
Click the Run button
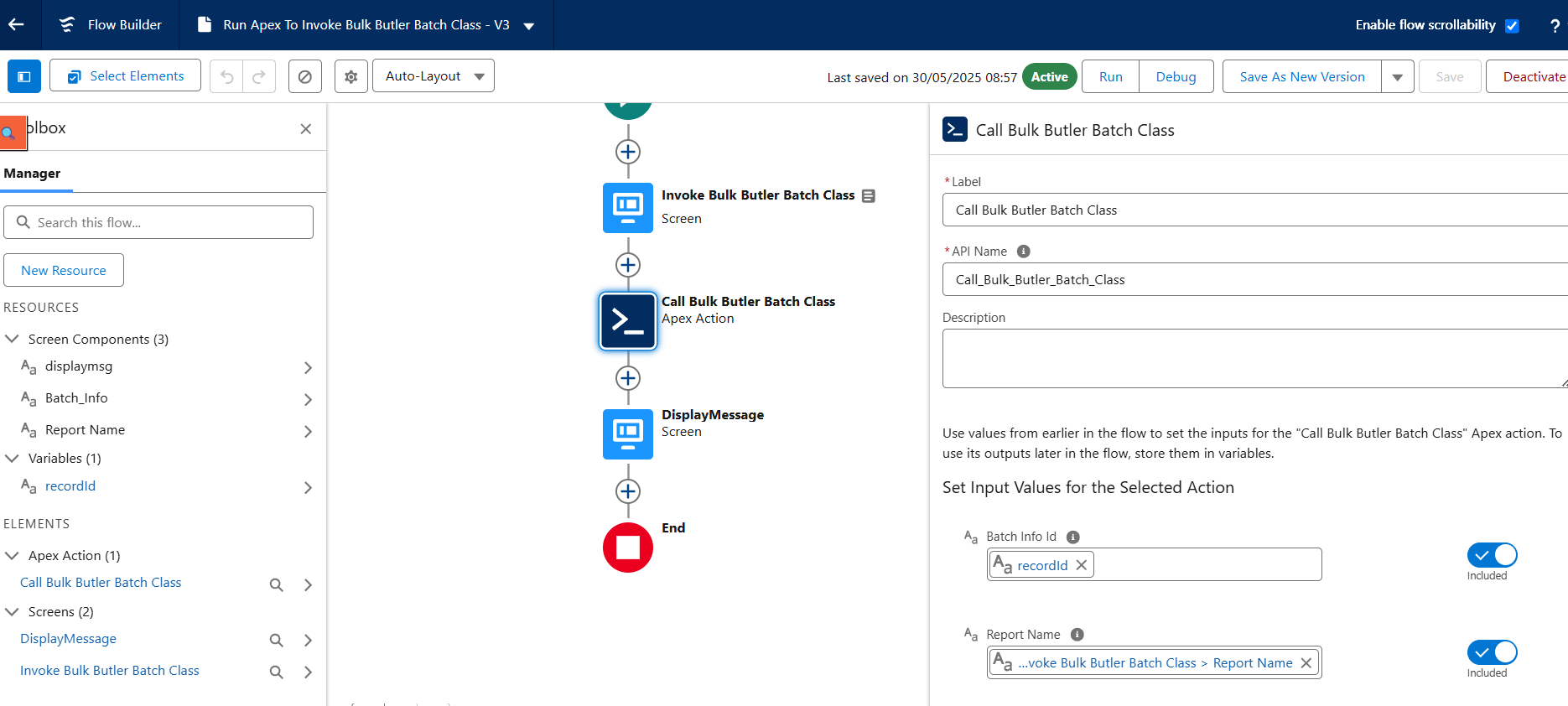1110,76
